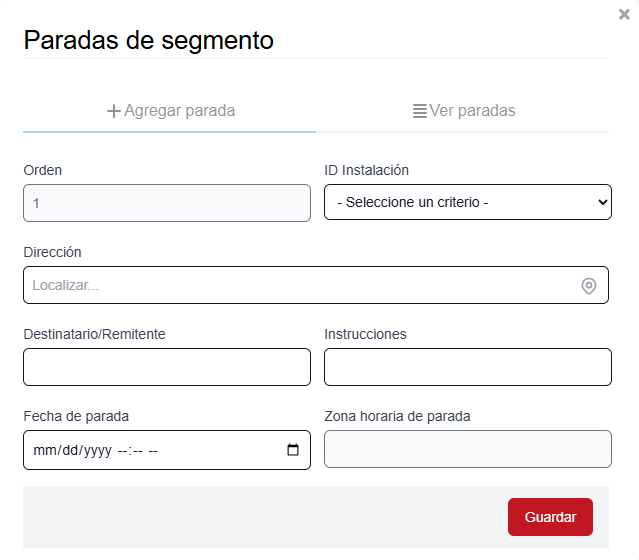Close the Paradas de segmento dialog
The height and width of the screenshot is (560, 639).
[x=625, y=14]
